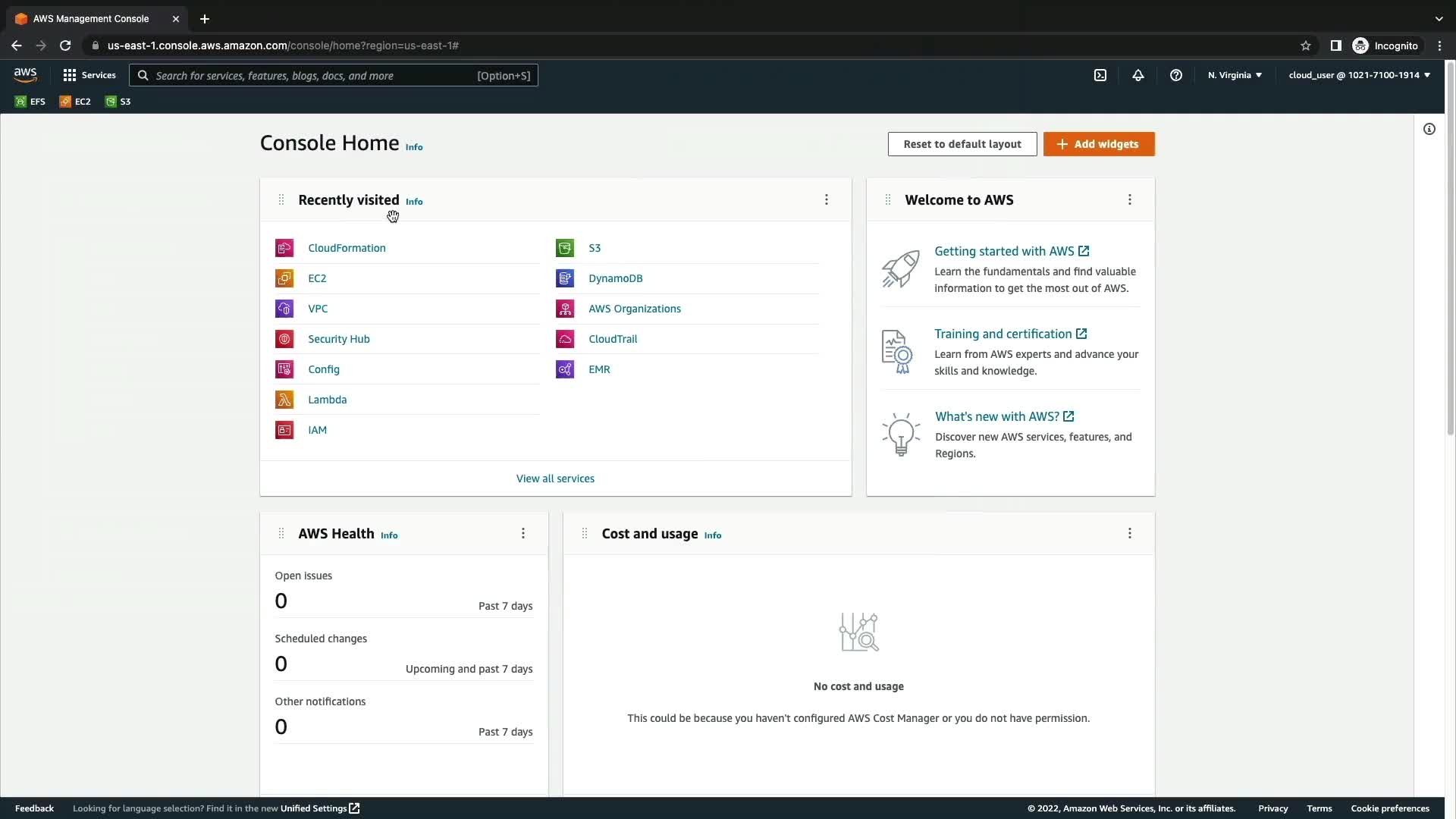Open the help question mark icon
Viewport: 1456px width, 819px height.
(1175, 75)
